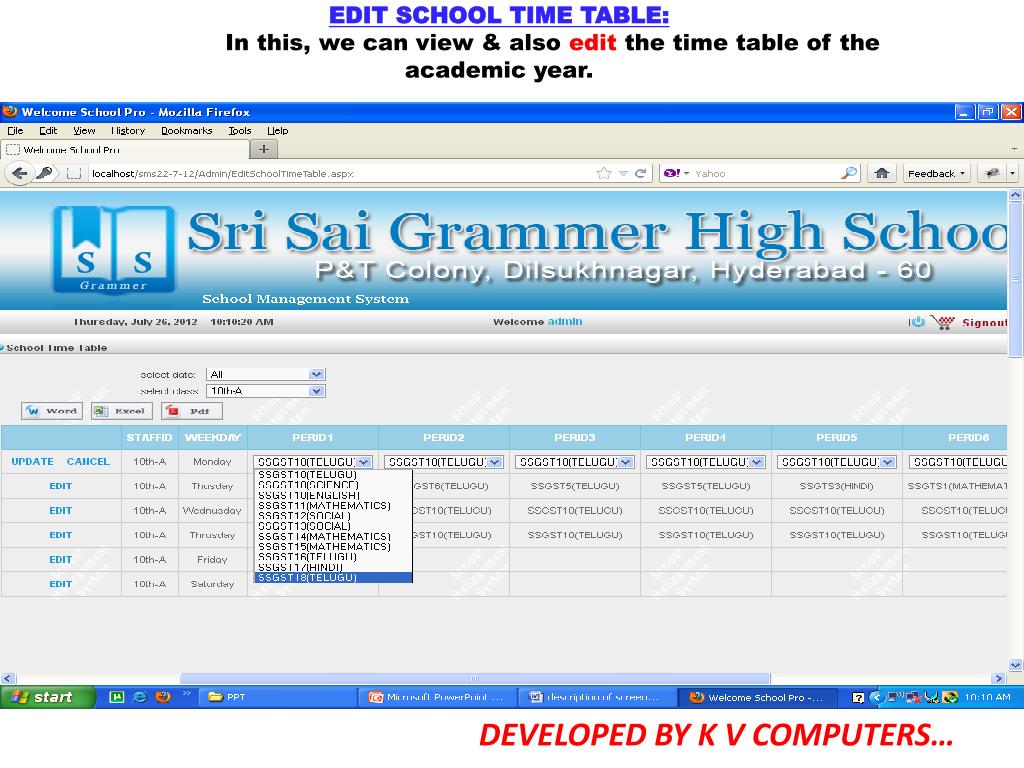Click the Welcome School Pro browser tab

coord(125,150)
